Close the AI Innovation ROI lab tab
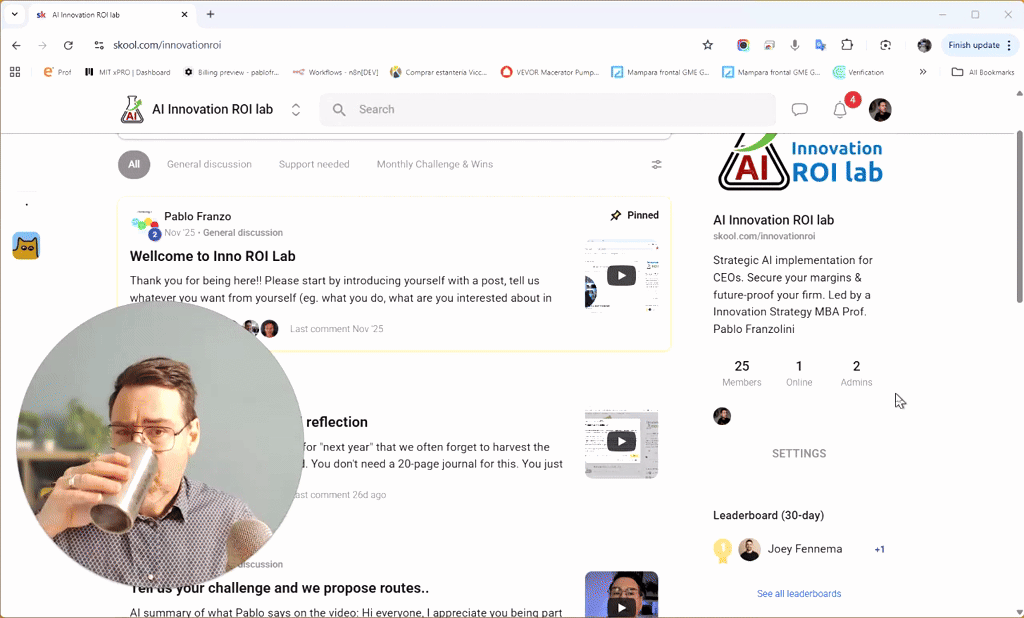Viewport: 1024px width, 618px height. point(184,14)
